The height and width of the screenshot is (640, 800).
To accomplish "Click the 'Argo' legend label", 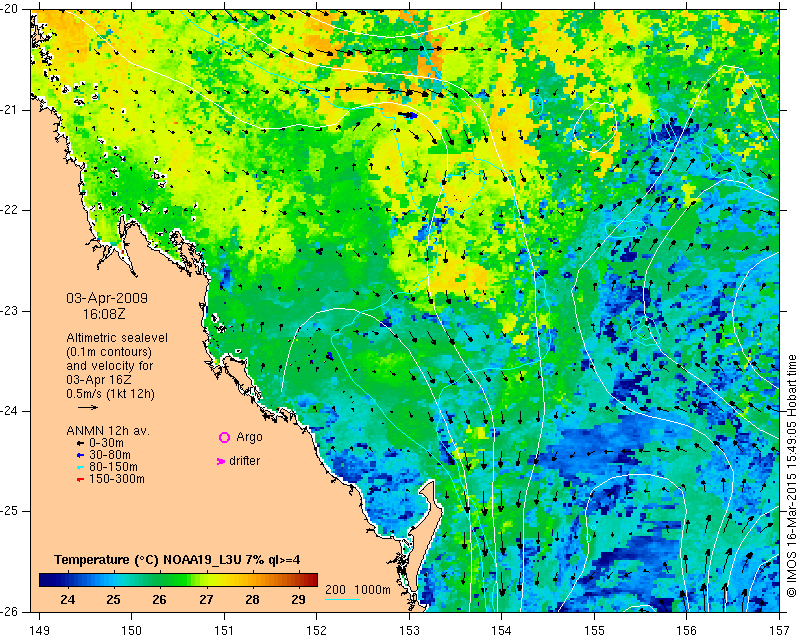I will pyautogui.click(x=249, y=437).
